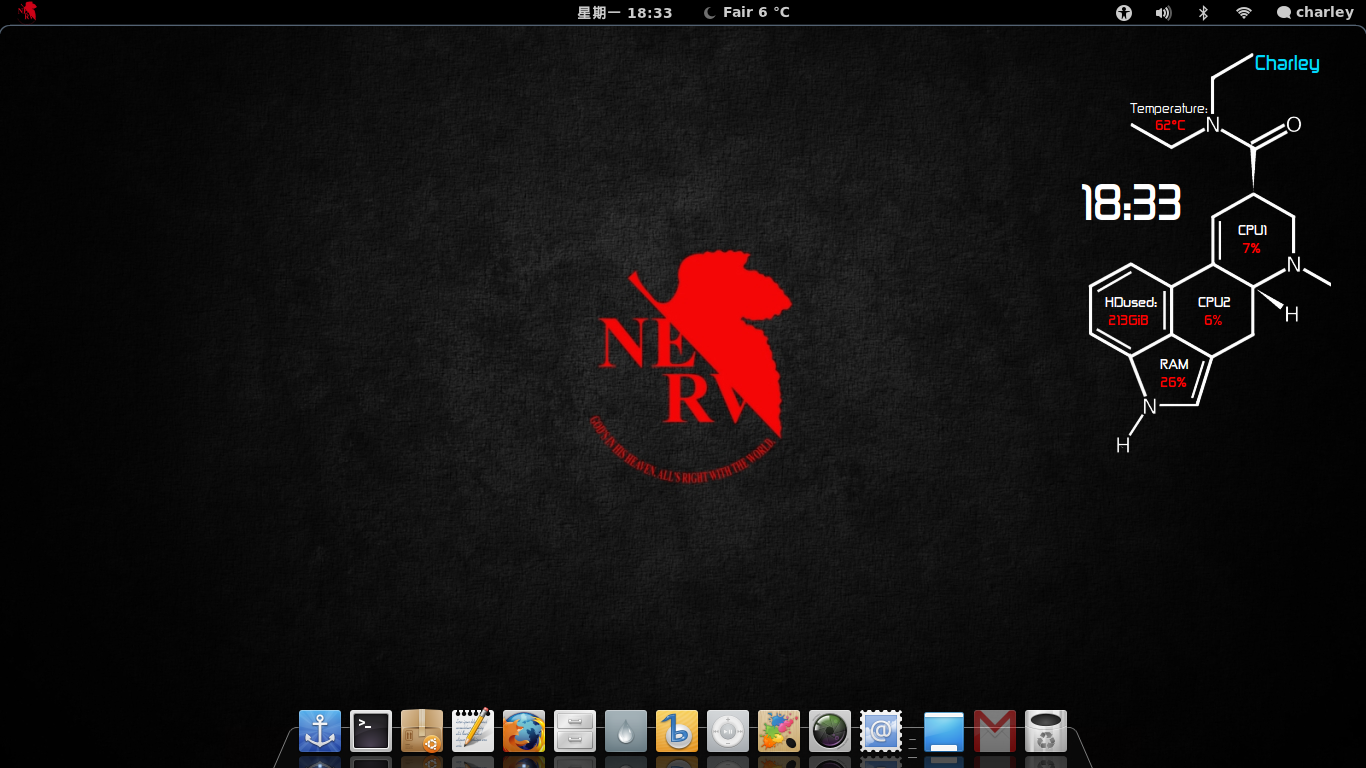This screenshot has height=768, width=1366.
Task: Open the file cabinet file manager icon
Action: coord(575,731)
